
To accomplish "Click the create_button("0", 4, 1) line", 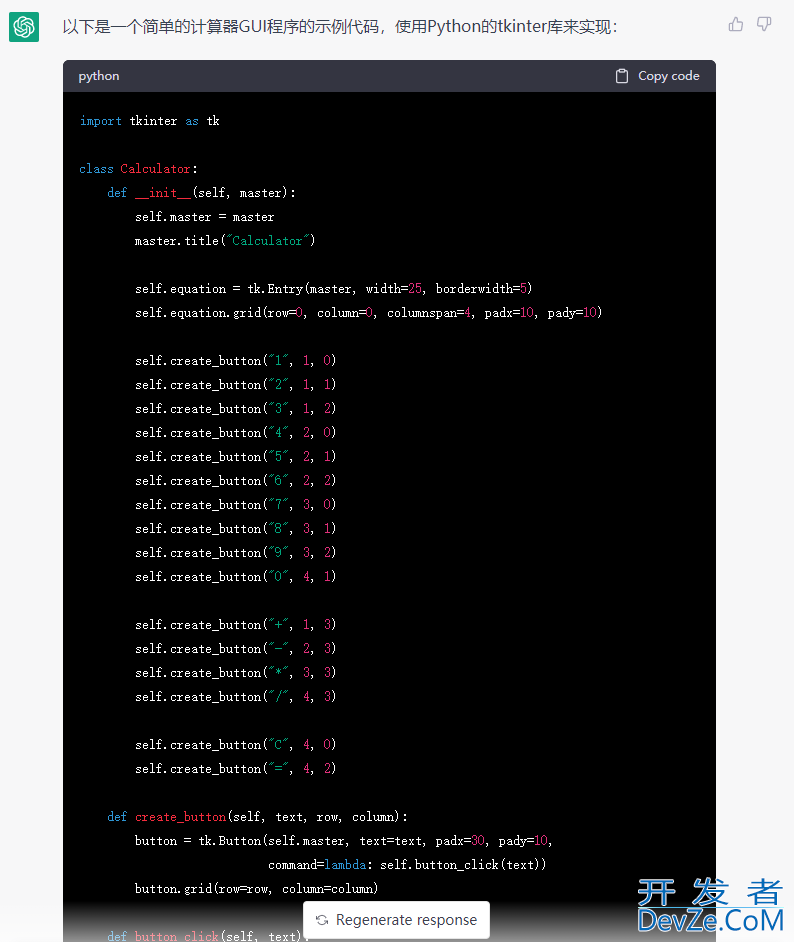I will pyautogui.click(x=235, y=577).
